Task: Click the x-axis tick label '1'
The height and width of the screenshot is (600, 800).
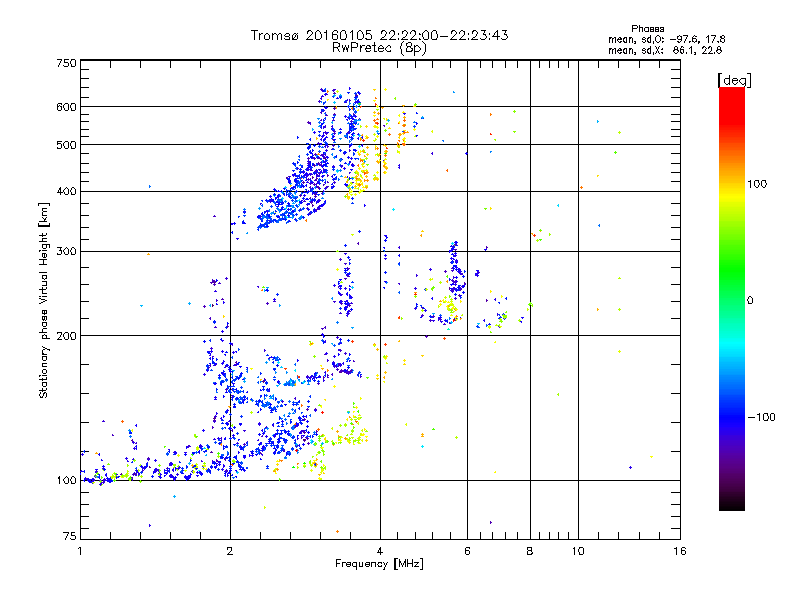Action: point(80,551)
